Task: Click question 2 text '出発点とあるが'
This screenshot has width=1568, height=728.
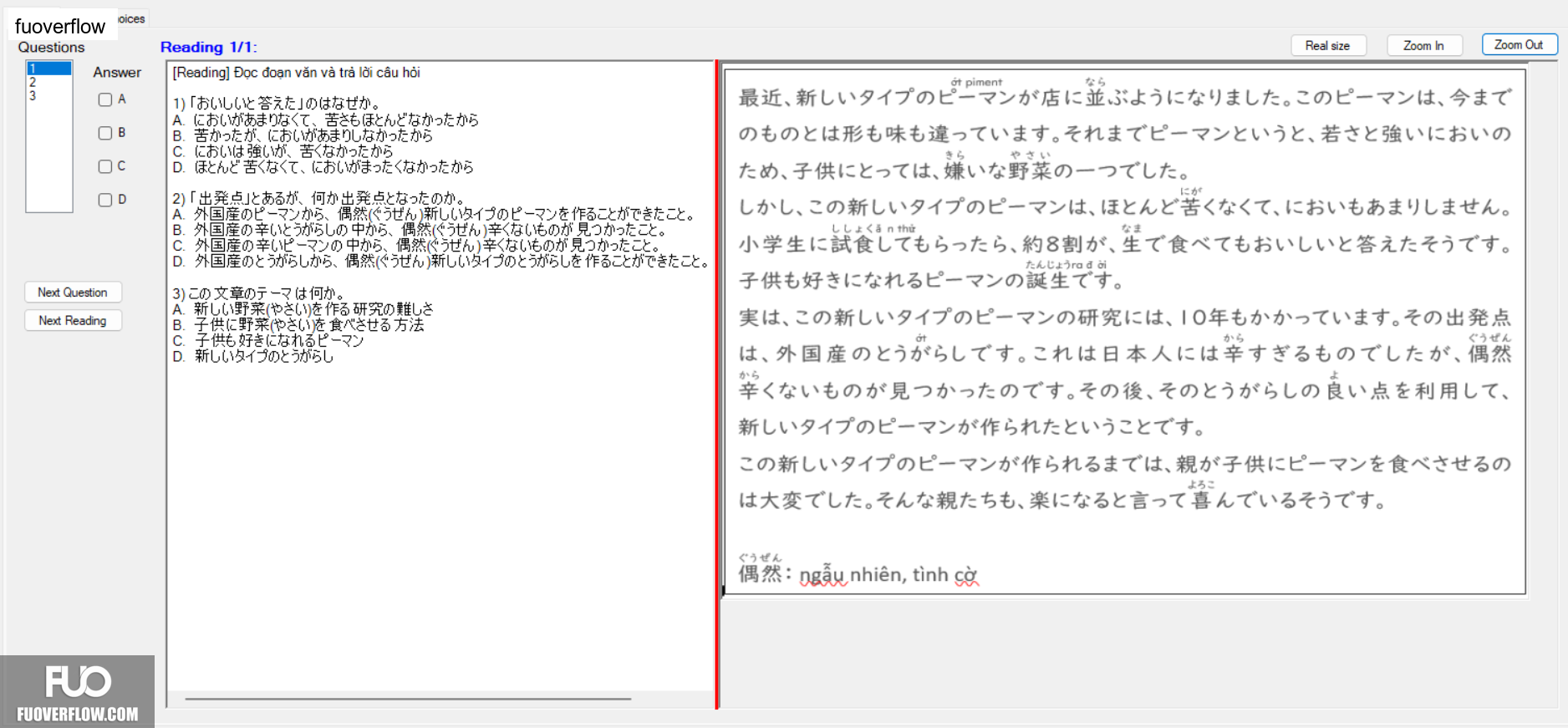Action: click(x=318, y=198)
